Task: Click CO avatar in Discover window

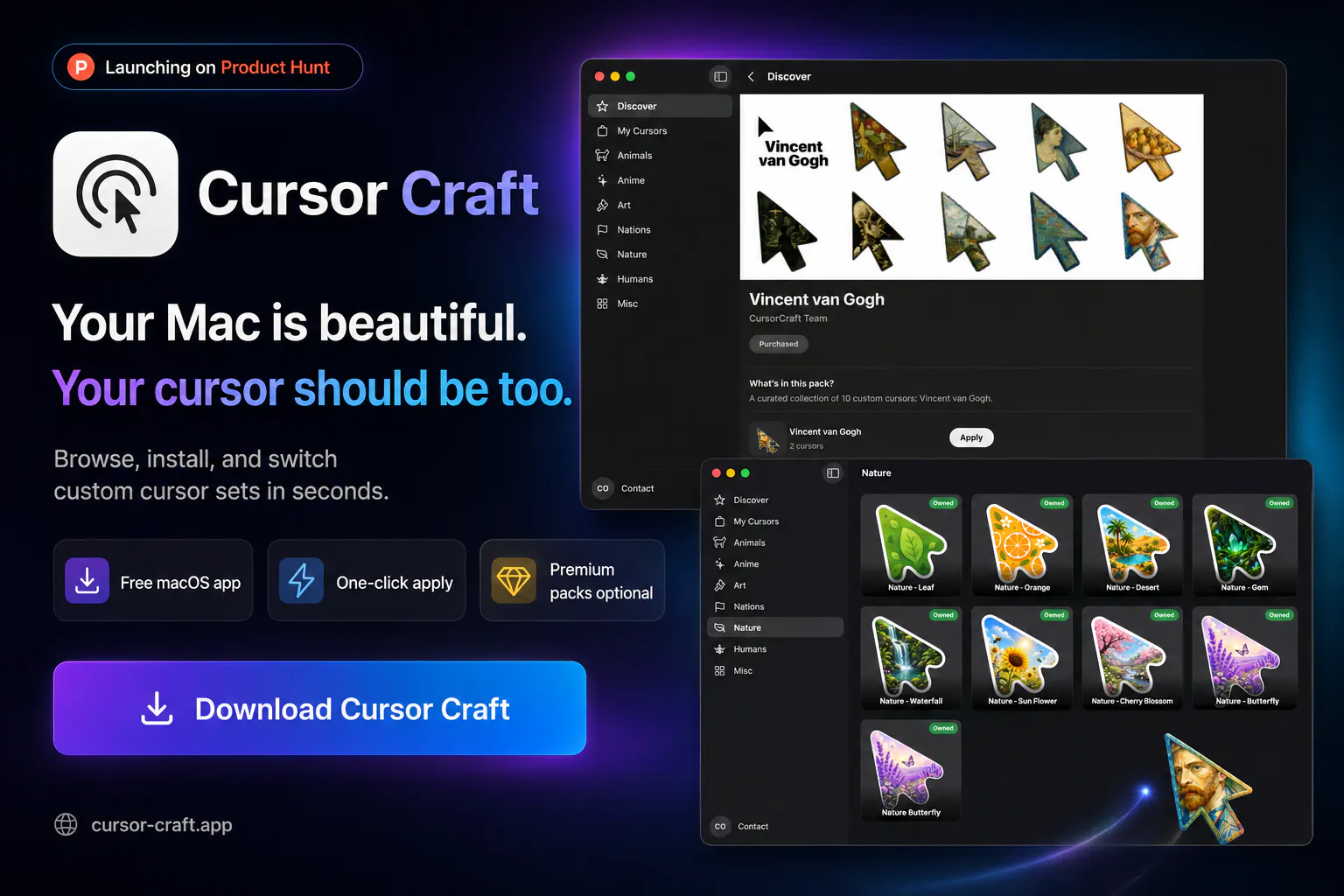Action: (x=603, y=488)
